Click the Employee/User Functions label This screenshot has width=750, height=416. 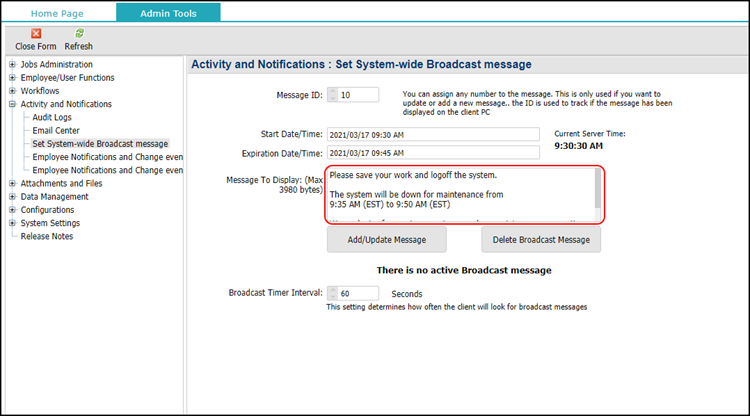(67, 77)
